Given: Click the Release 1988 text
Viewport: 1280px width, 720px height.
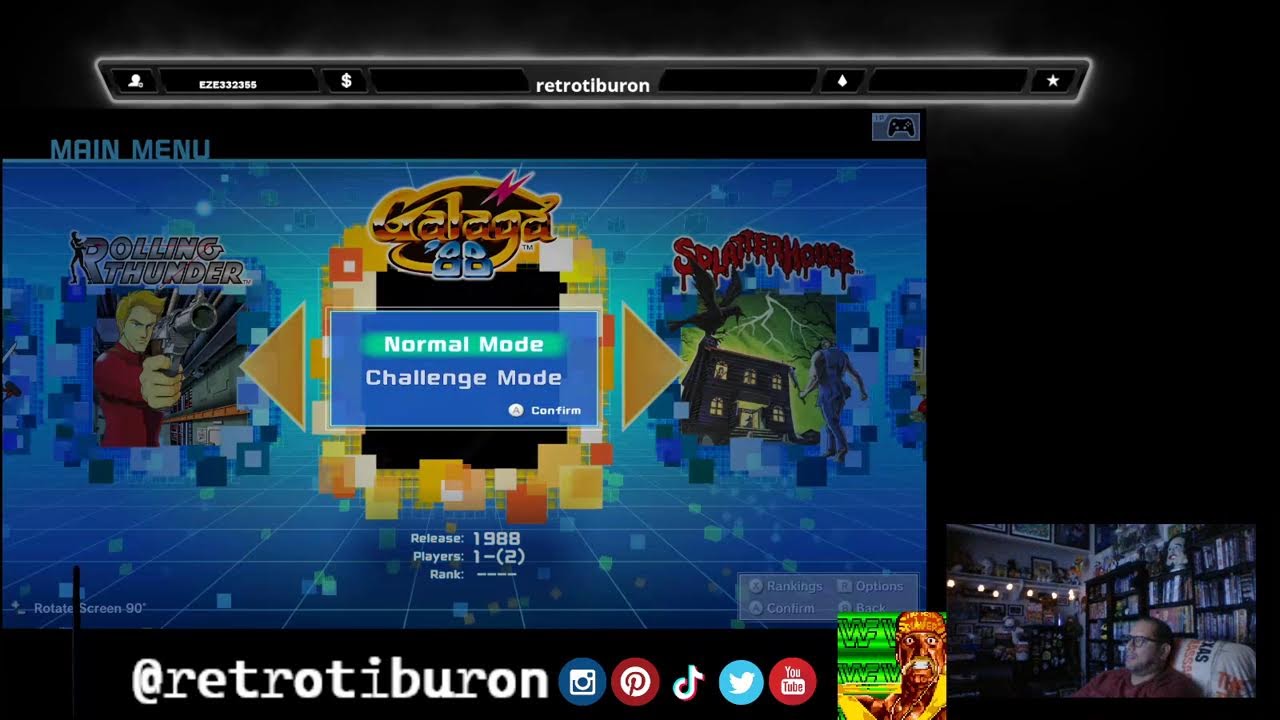Looking at the screenshot, I should 465,538.
